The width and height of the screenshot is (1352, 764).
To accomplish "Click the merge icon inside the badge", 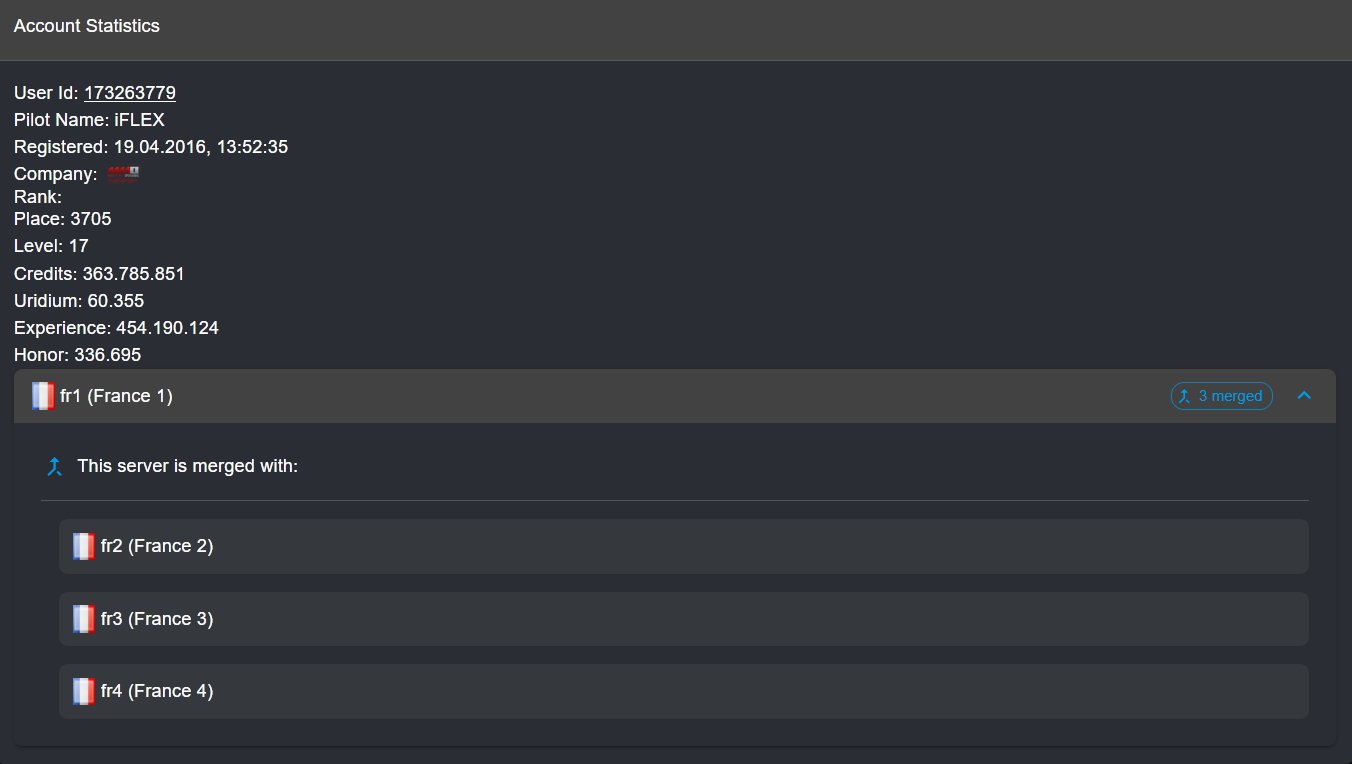I will click(1185, 396).
